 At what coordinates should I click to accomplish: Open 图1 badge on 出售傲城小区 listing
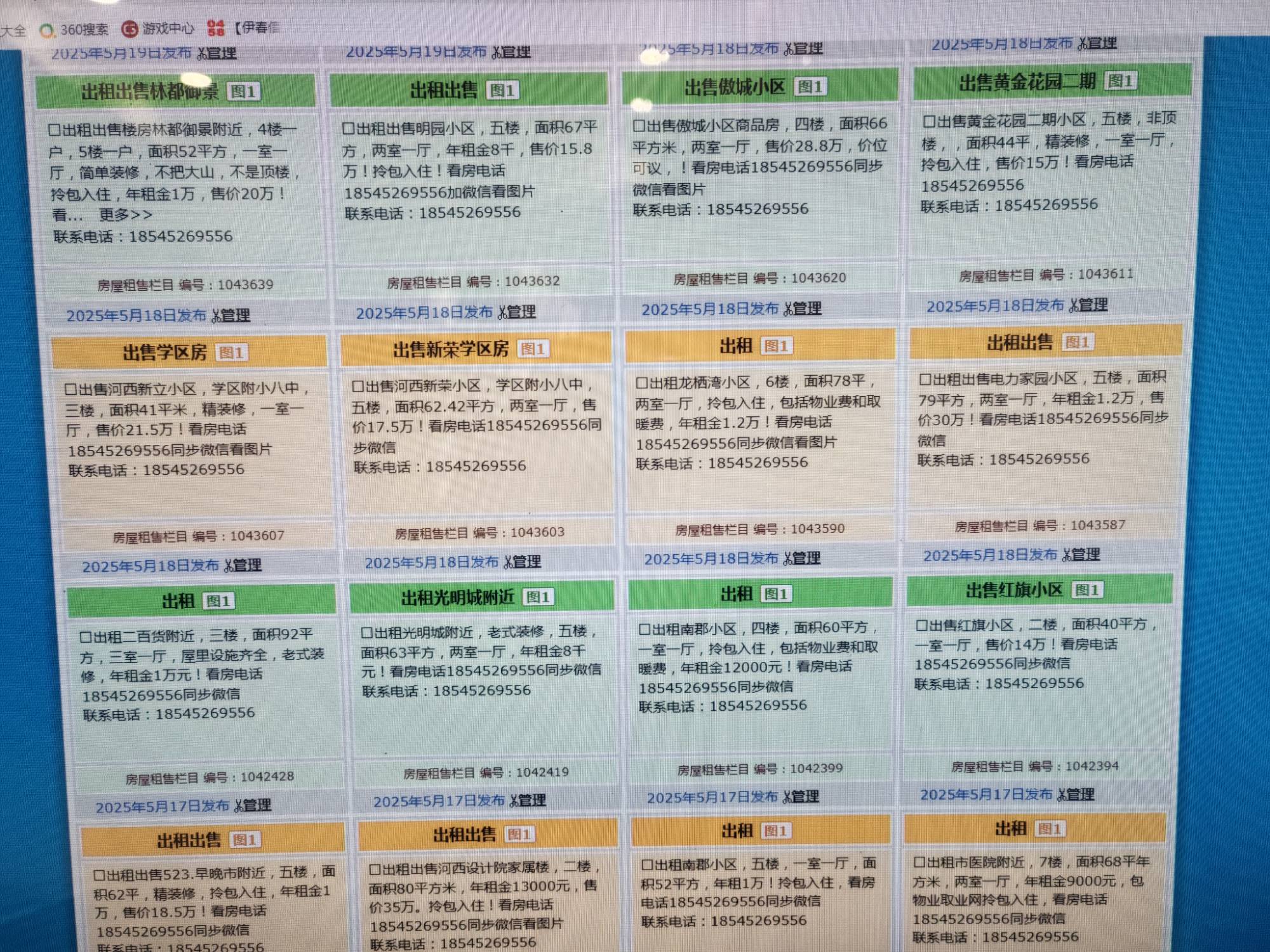click(811, 87)
